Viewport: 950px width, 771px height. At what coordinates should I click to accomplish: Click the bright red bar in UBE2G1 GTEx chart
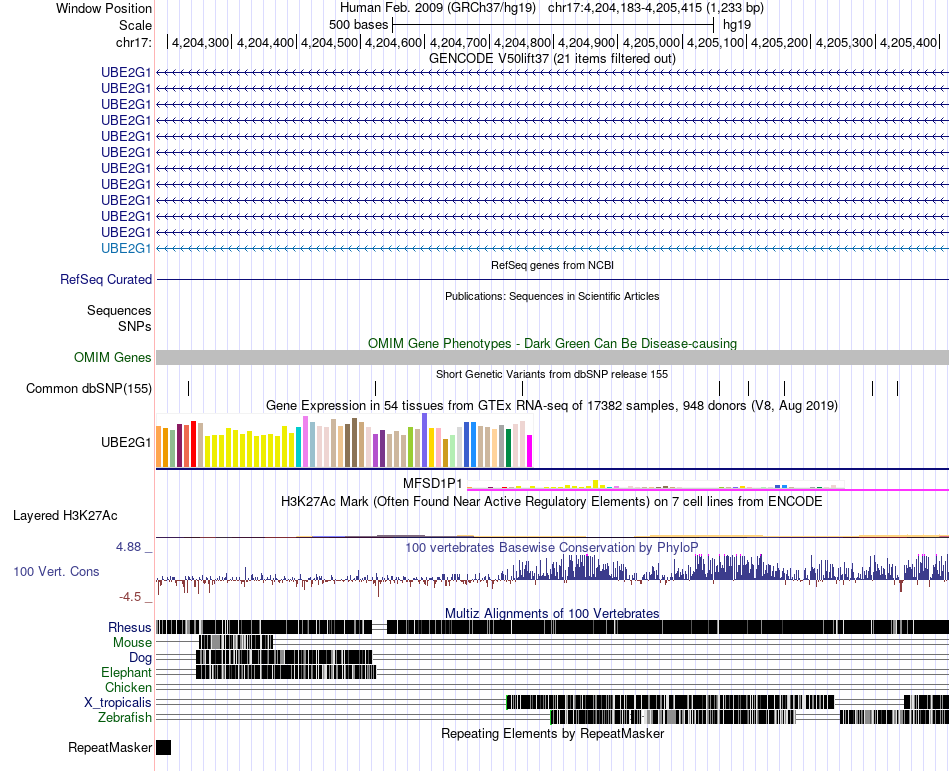[193, 444]
